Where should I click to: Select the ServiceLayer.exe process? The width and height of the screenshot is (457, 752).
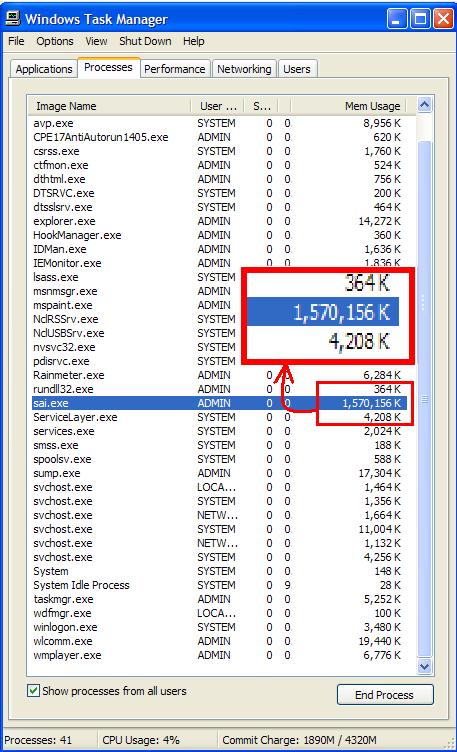(x=220, y=417)
